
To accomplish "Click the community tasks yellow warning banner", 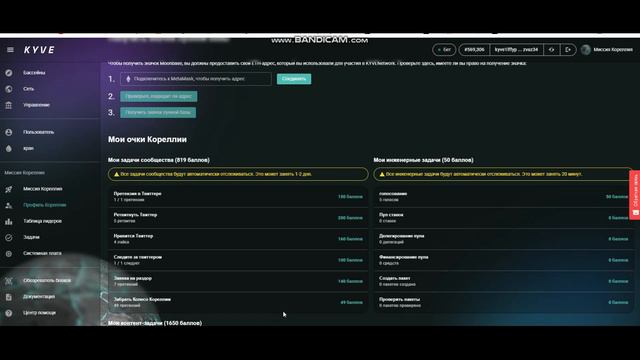I will click(x=238, y=174).
